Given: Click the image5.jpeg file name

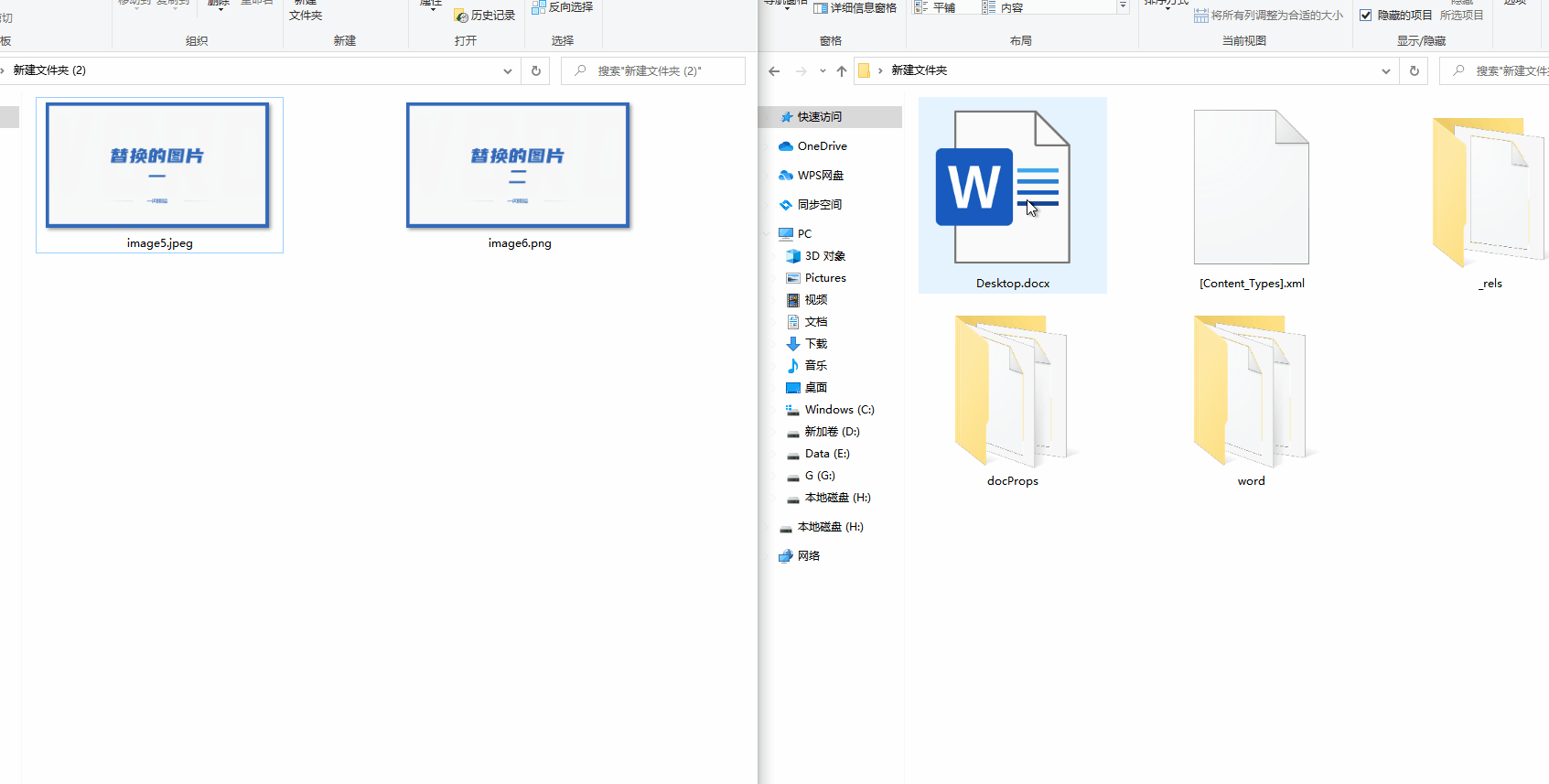Looking at the screenshot, I should [160, 243].
